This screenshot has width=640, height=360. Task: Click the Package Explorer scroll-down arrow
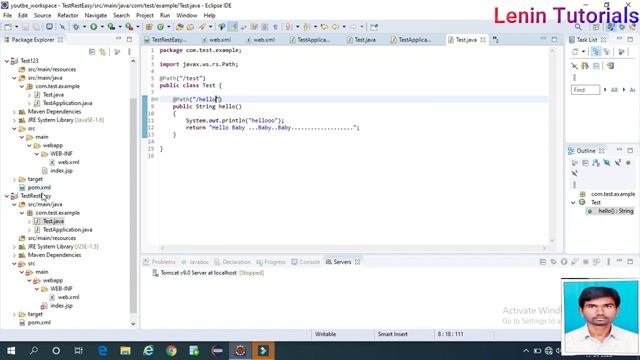tap(133, 324)
